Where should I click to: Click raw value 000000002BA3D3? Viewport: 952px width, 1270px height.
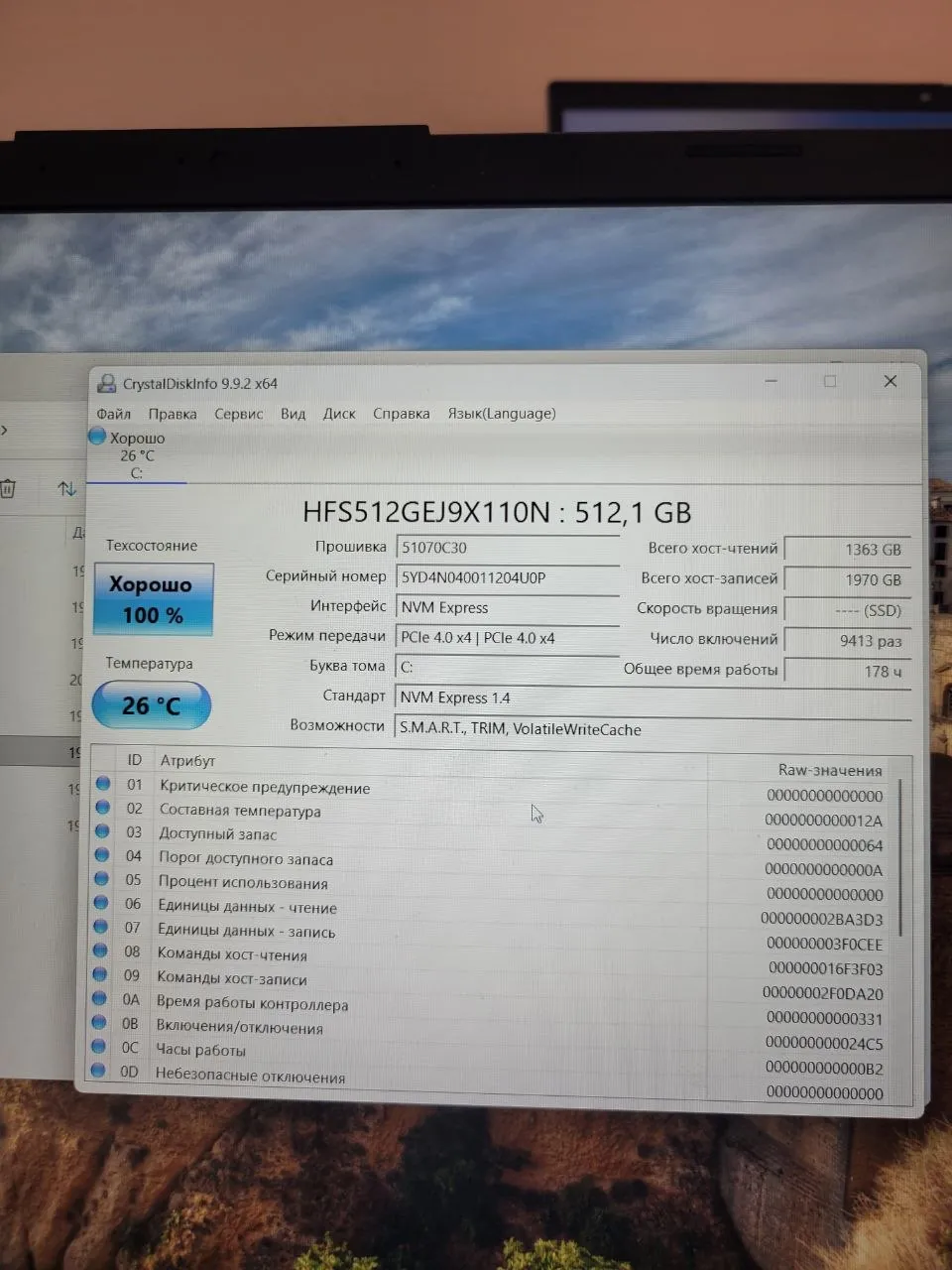pyautogui.click(x=821, y=920)
